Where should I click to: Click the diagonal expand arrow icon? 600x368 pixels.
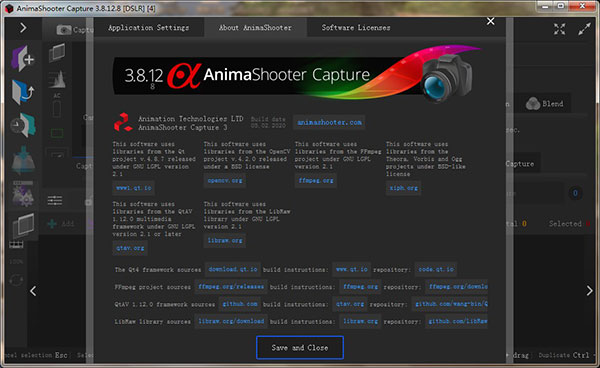pyautogui.click(x=584, y=29)
